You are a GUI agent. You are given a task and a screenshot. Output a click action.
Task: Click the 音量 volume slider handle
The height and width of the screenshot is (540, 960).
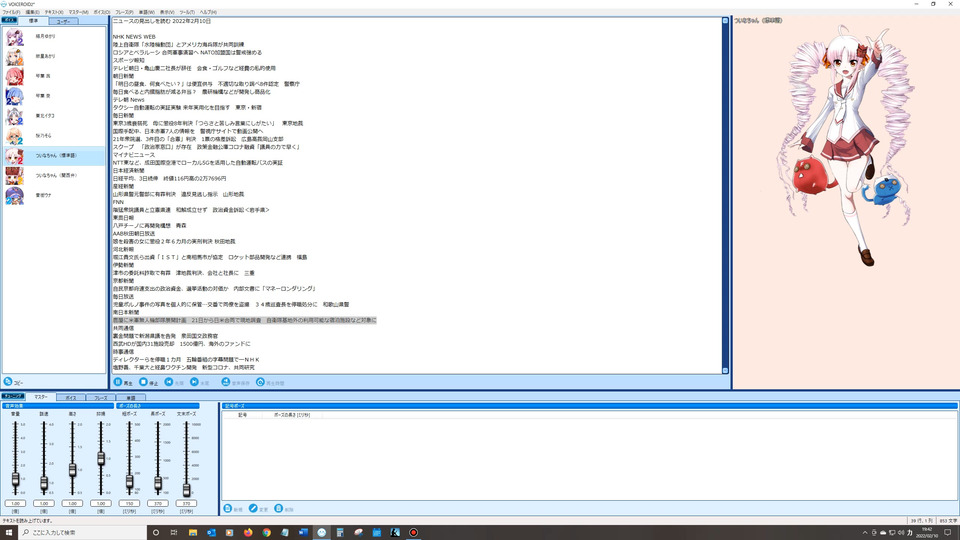coord(15,479)
